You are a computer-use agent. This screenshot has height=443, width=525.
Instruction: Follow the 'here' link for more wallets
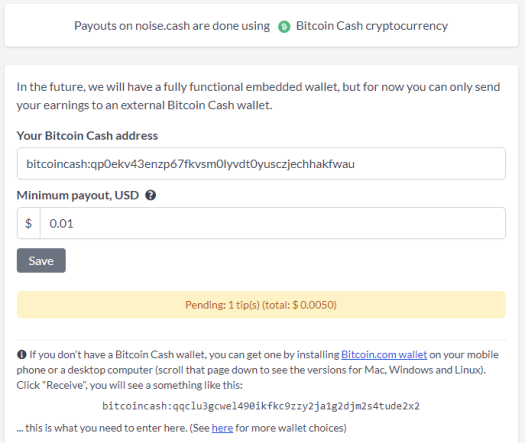point(222,428)
